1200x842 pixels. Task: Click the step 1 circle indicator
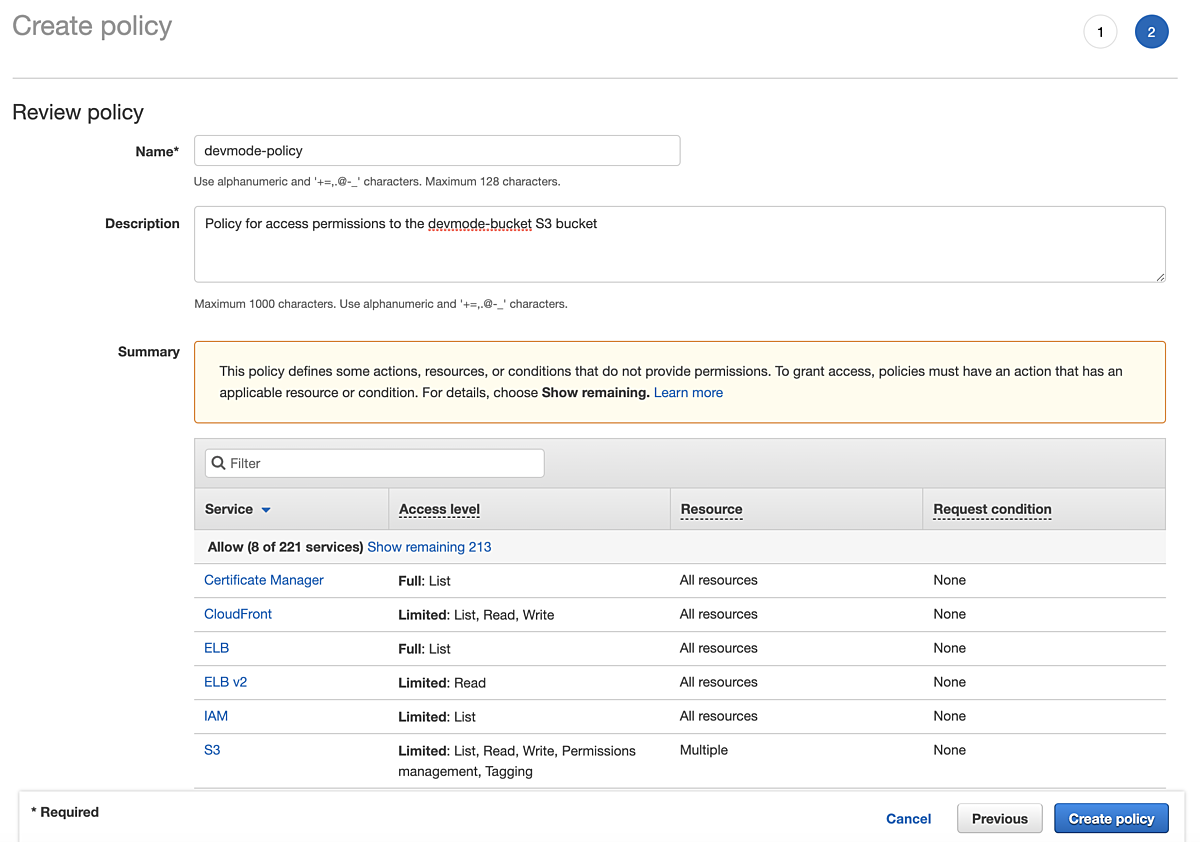1100,31
